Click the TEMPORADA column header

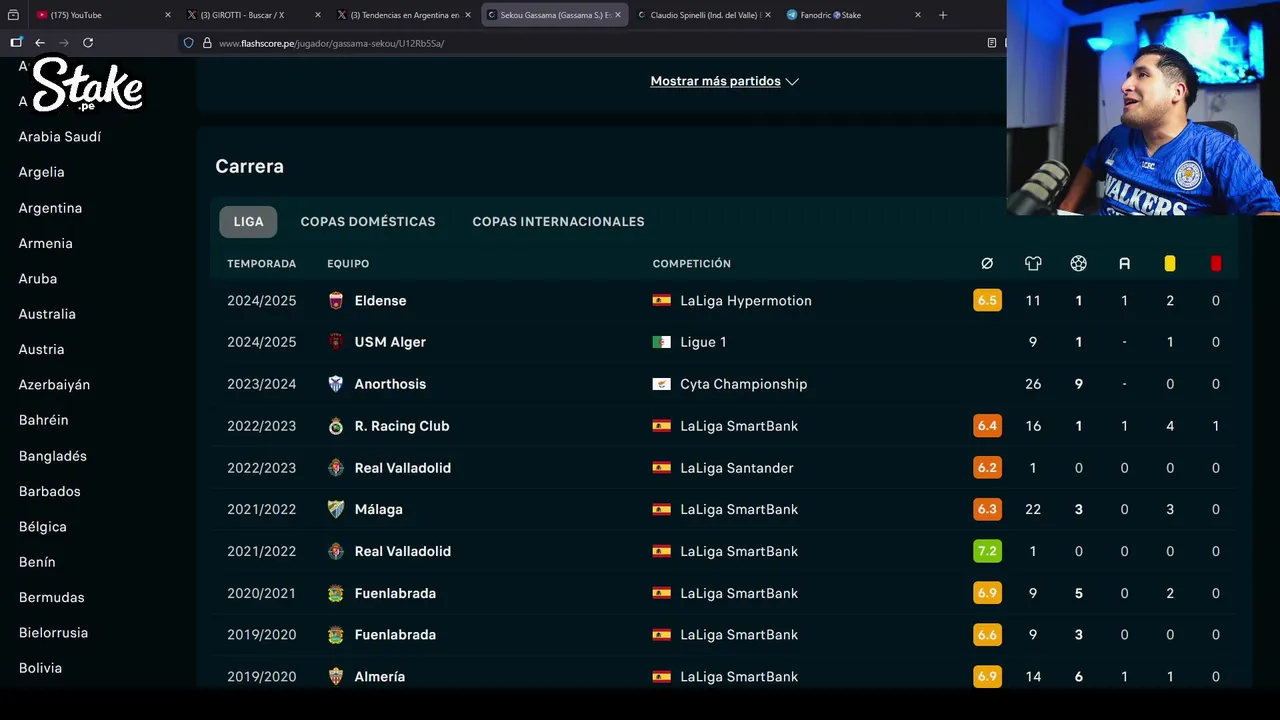pyautogui.click(x=261, y=264)
